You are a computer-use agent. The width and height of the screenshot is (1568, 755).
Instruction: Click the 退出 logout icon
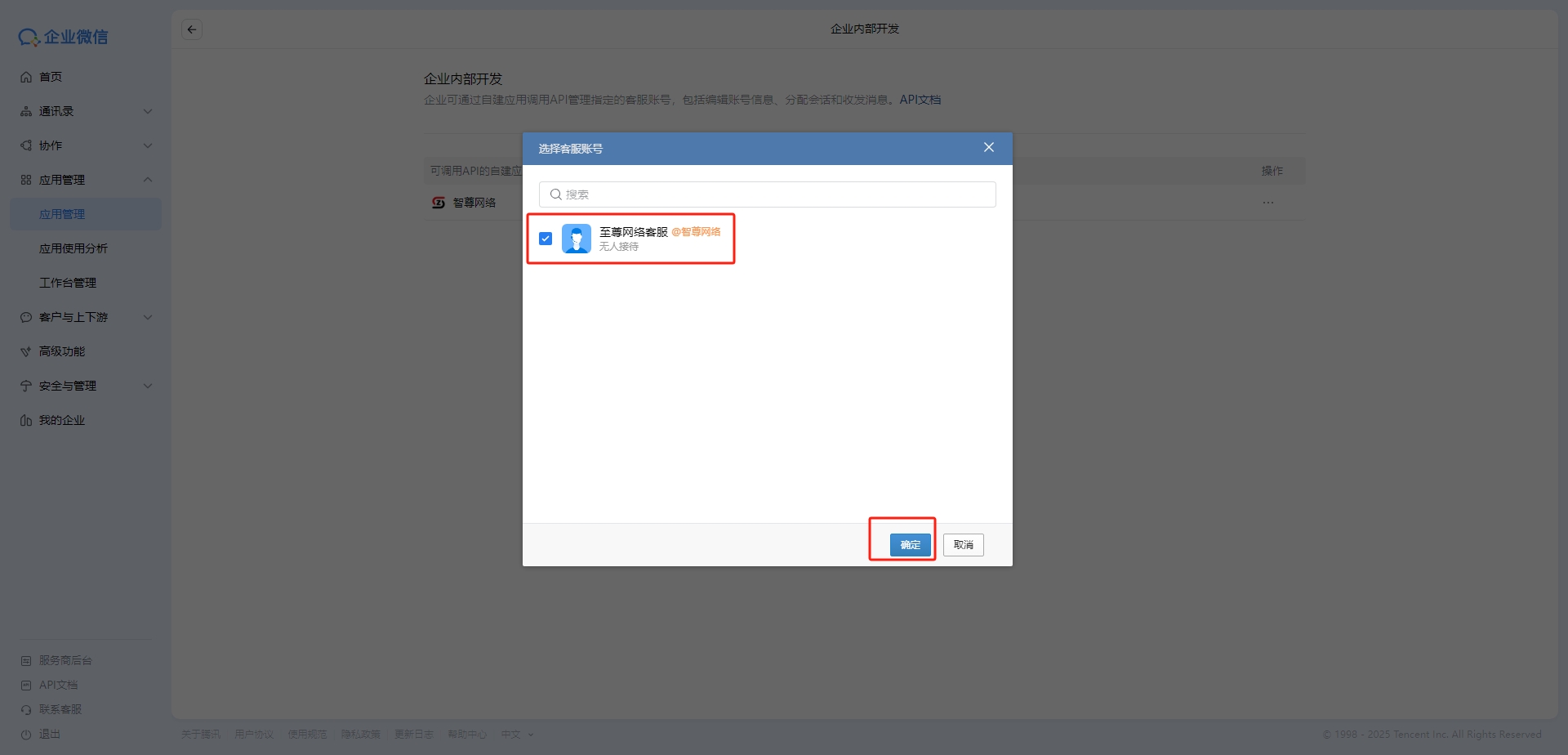click(x=26, y=734)
